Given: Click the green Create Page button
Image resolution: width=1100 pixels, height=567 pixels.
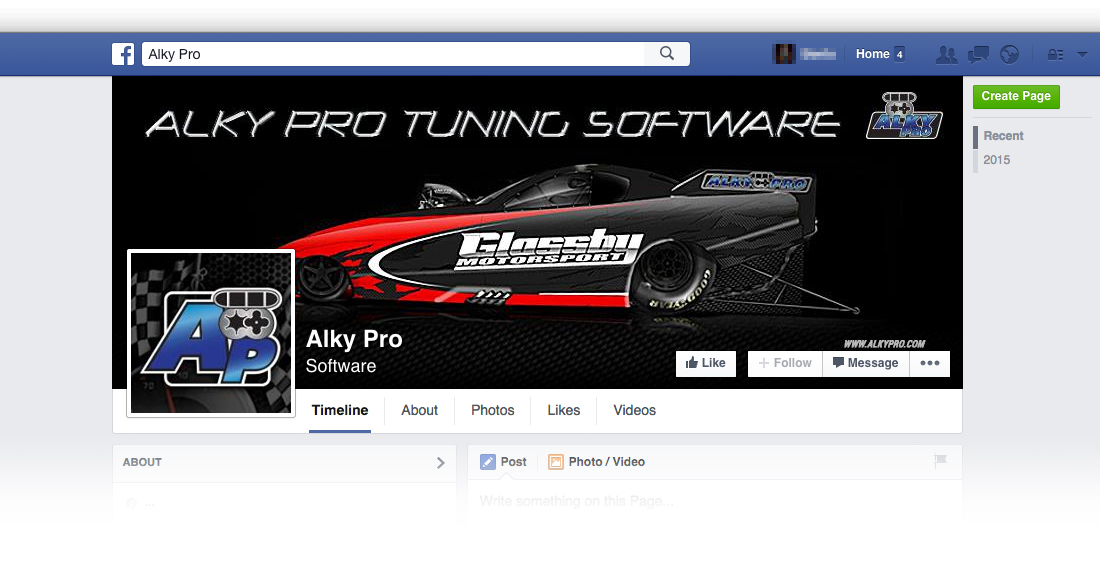Looking at the screenshot, I should pyautogui.click(x=1016, y=96).
